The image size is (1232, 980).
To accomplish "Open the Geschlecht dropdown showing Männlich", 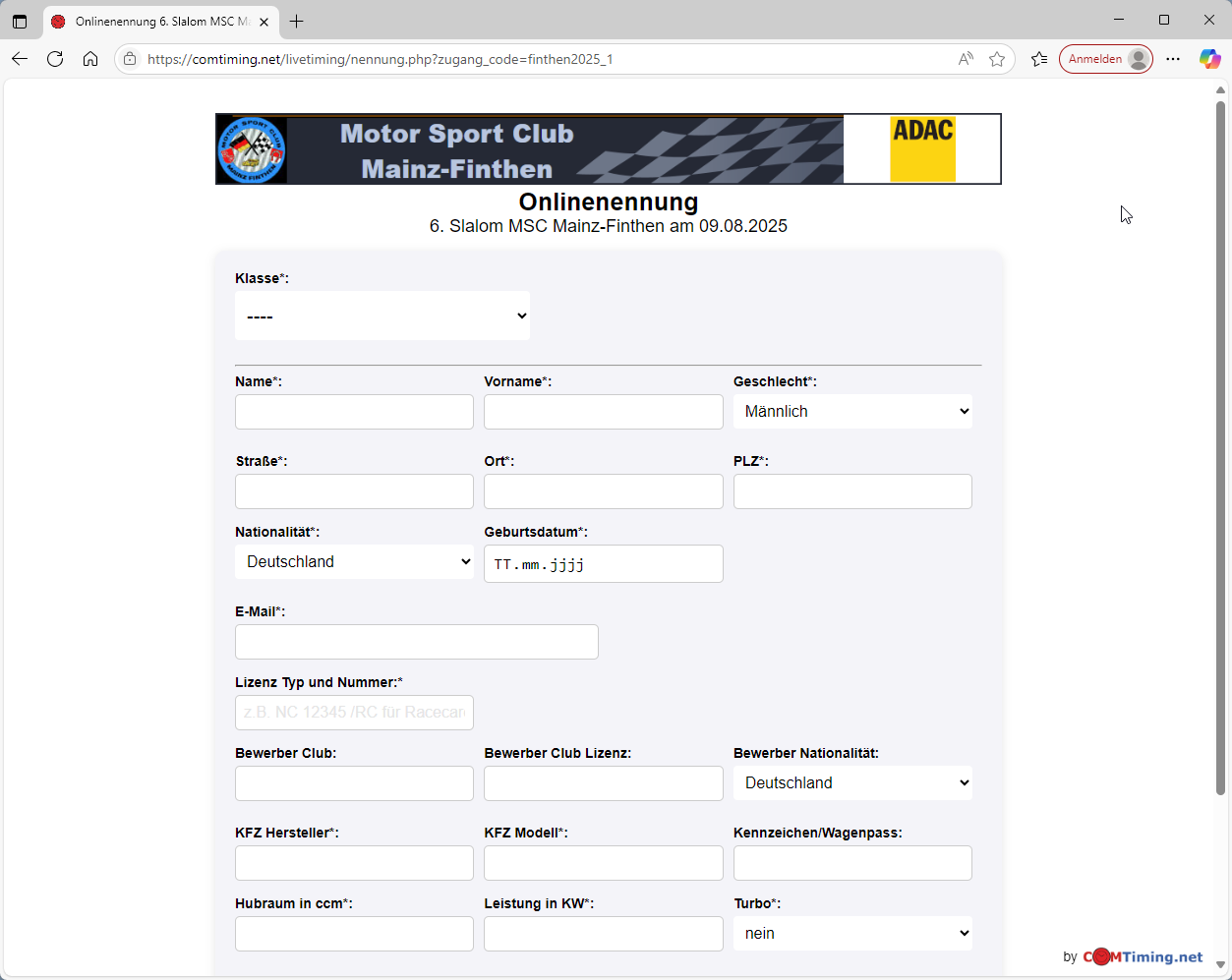I will (852, 411).
